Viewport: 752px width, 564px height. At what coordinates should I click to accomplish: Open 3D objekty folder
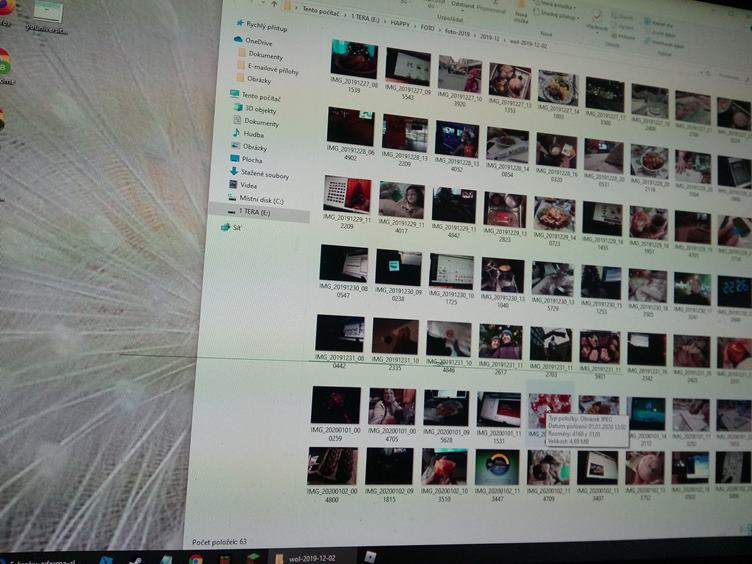point(255,109)
